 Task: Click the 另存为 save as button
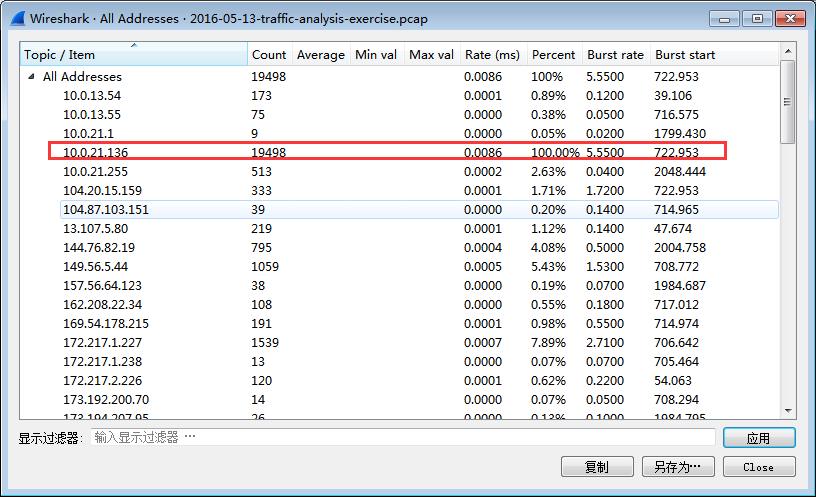coord(678,467)
